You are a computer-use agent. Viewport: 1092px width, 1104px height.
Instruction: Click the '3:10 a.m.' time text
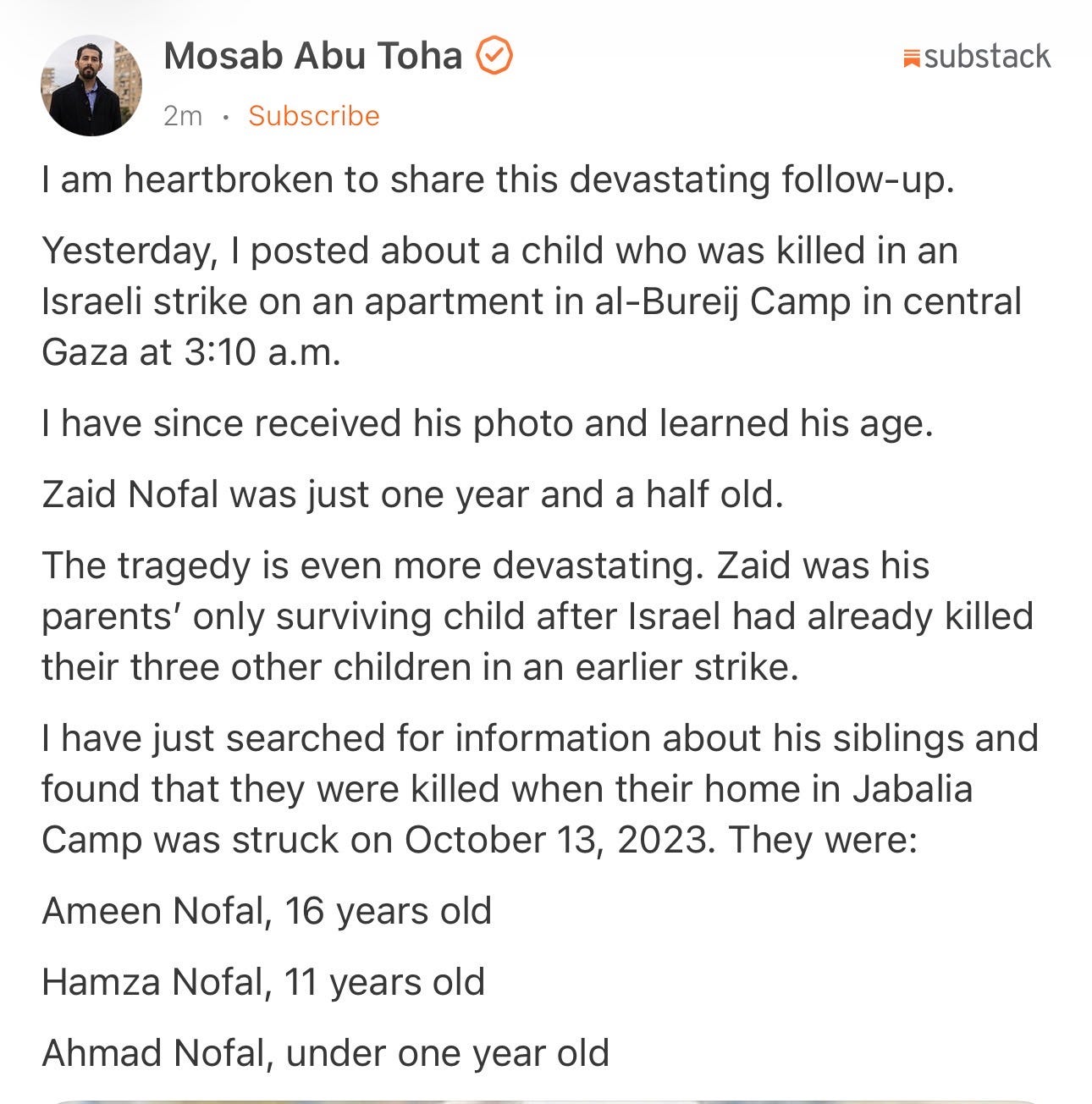pyautogui.click(x=262, y=352)
